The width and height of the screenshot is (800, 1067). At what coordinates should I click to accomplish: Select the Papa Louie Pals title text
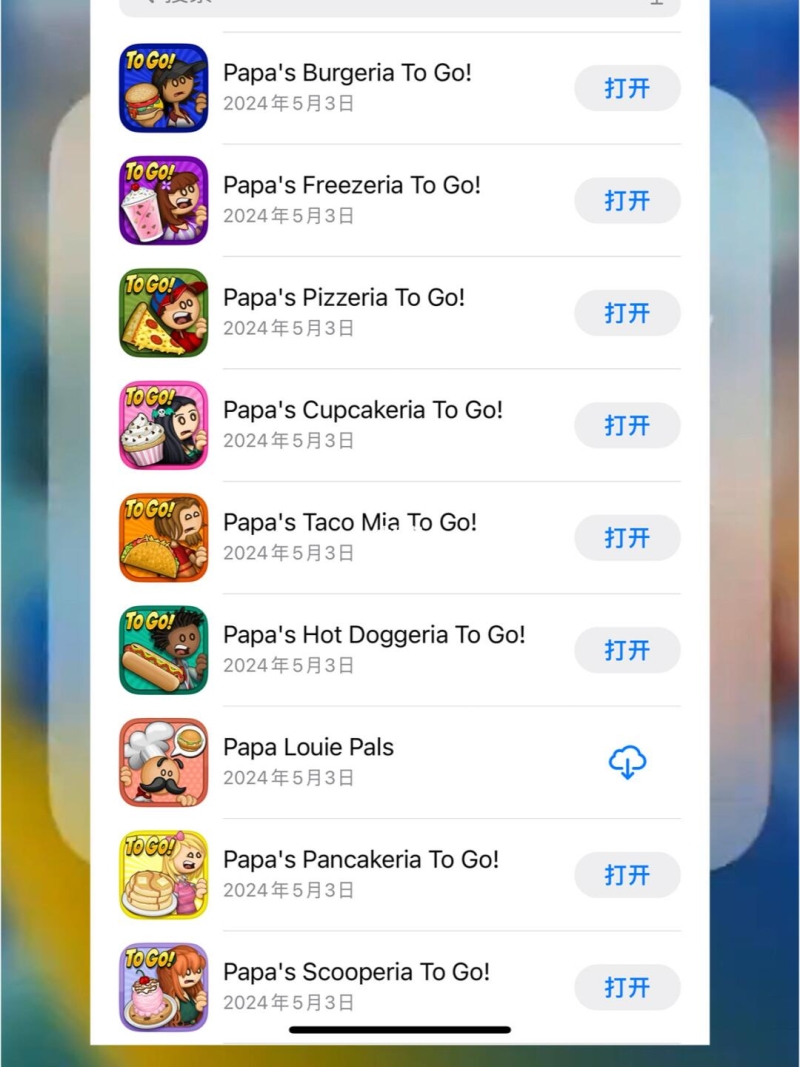308,747
